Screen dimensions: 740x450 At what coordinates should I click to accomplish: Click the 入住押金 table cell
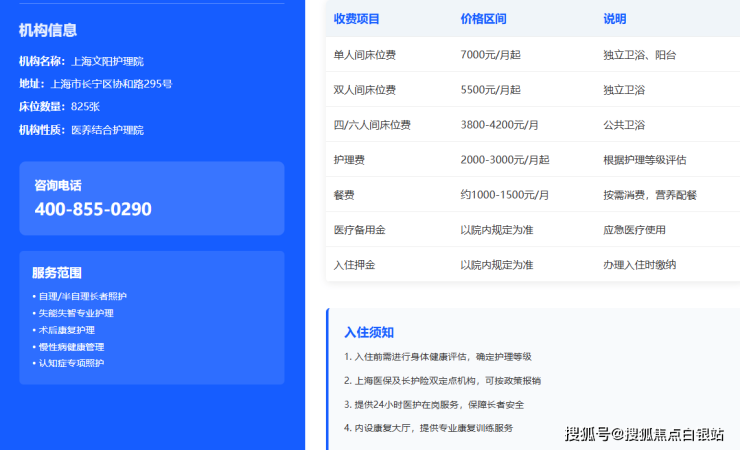pos(354,265)
